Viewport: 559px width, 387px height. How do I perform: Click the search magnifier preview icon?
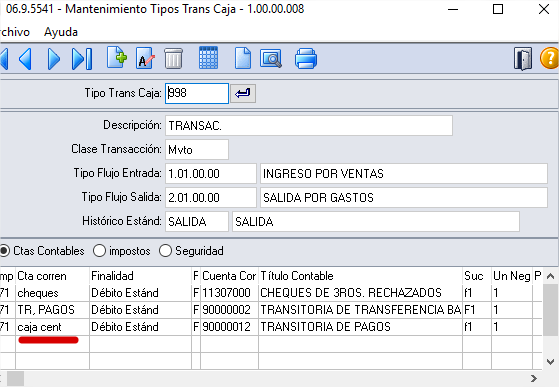(271, 58)
